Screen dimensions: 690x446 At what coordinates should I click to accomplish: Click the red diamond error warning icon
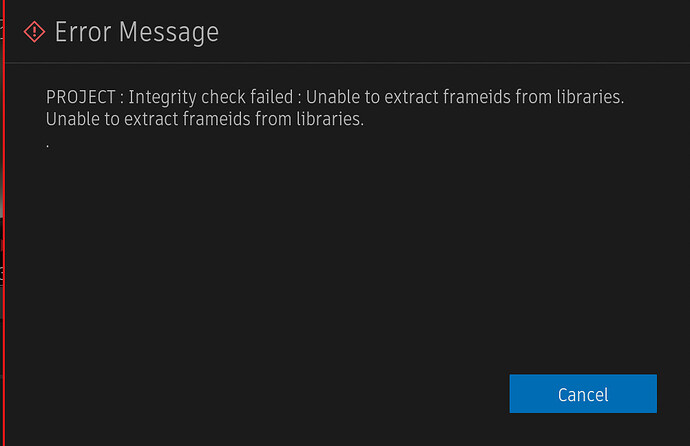[x=34, y=32]
